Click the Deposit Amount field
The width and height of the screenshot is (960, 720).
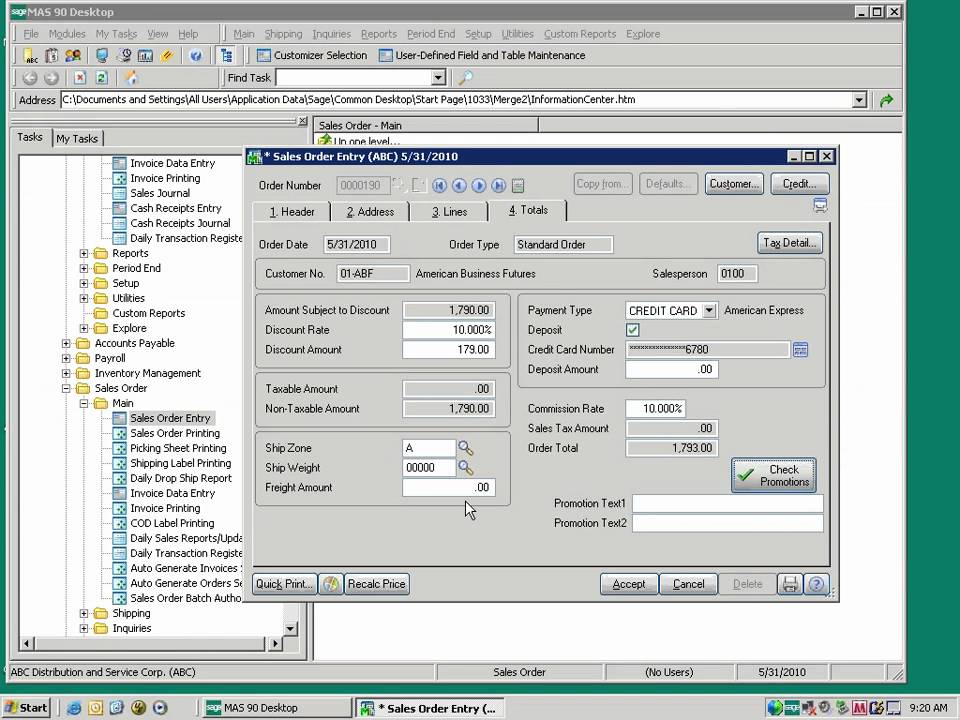pyautogui.click(x=671, y=369)
